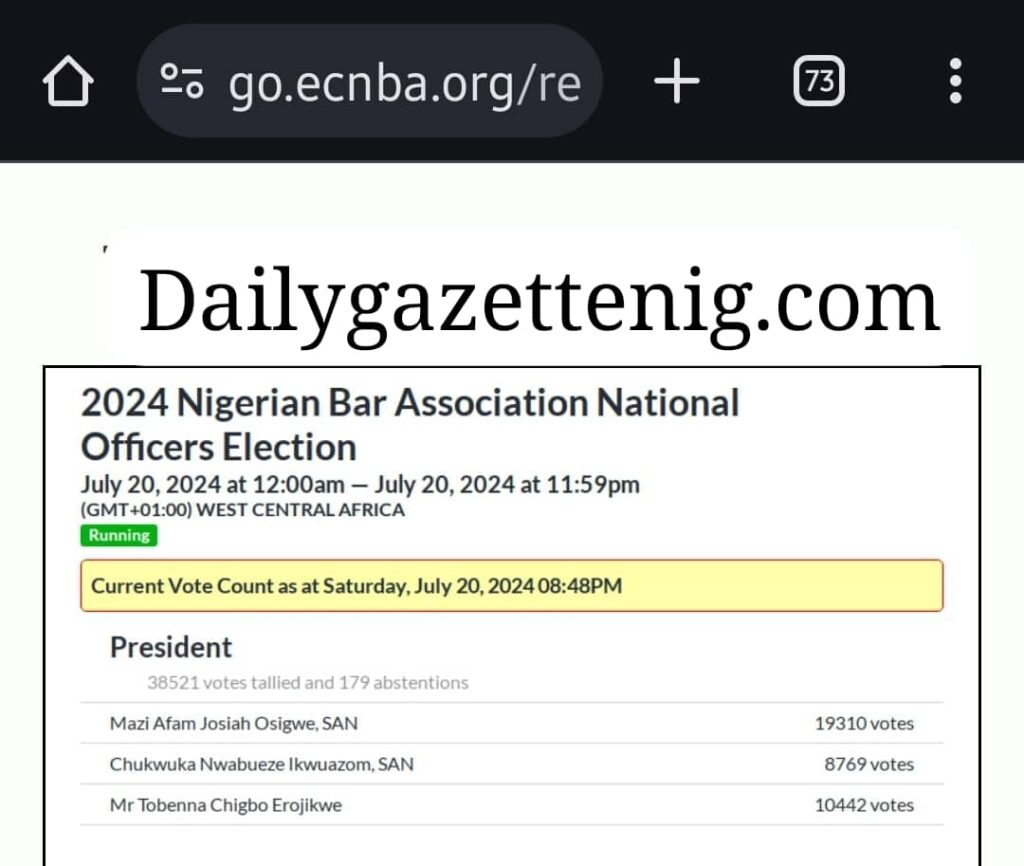This screenshot has height=866, width=1024.
Task: Click the 38521 votes tallied summary
Action: tap(307, 683)
